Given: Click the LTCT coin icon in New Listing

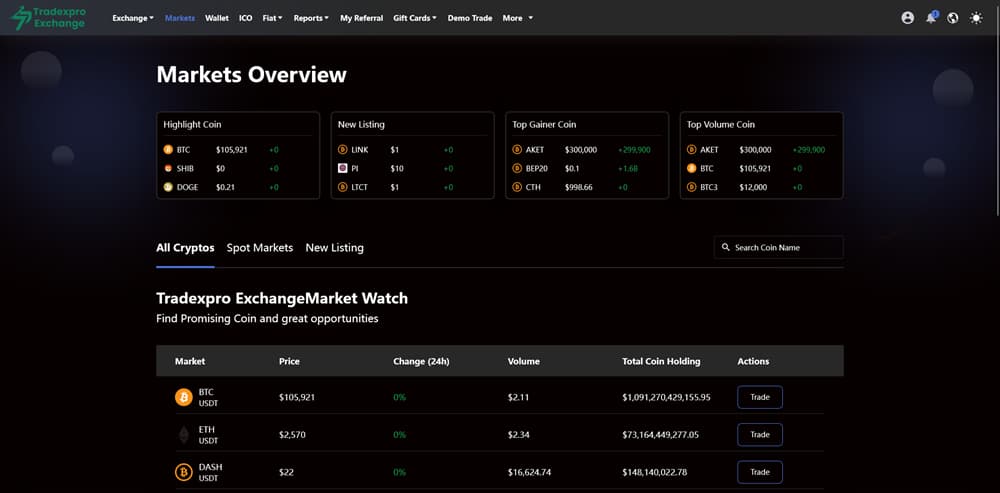Looking at the screenshot, I should coord(342,187).
